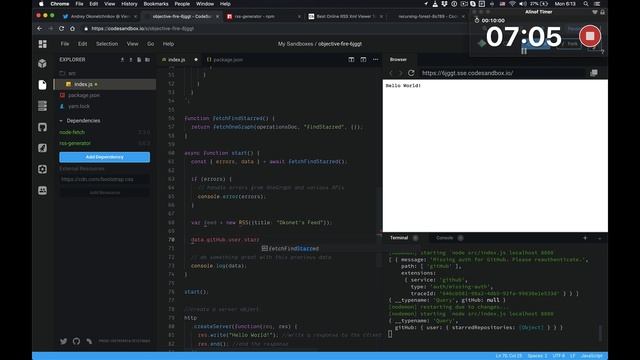
Task: Click the GitHub icon at sidebar bottom
Action: pyautogui.click(x=76, y=341)
